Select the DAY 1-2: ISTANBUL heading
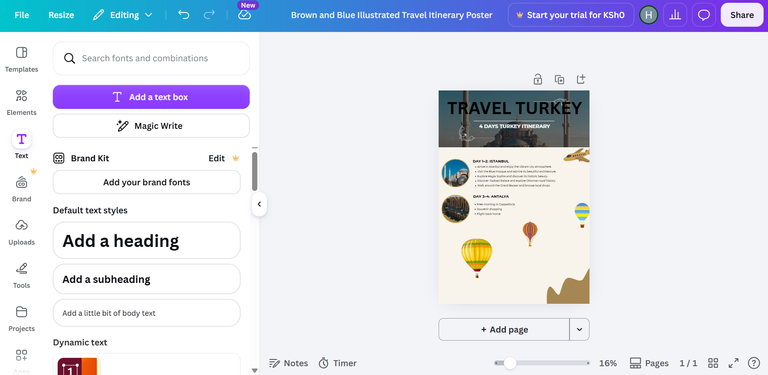Viewport: 768px width, 375px height. [491, 161]
